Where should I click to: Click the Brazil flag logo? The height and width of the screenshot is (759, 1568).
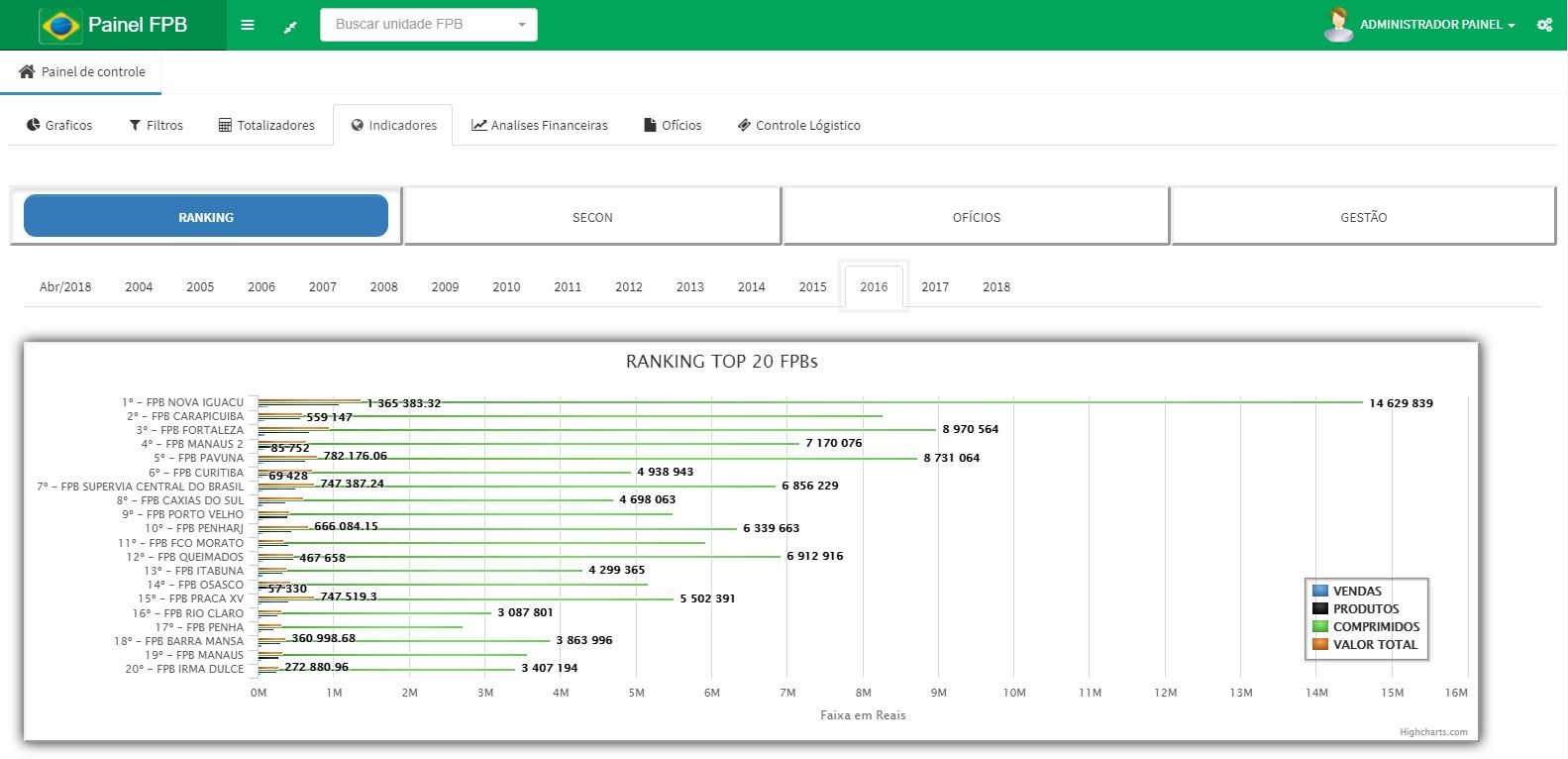(59, 25)
